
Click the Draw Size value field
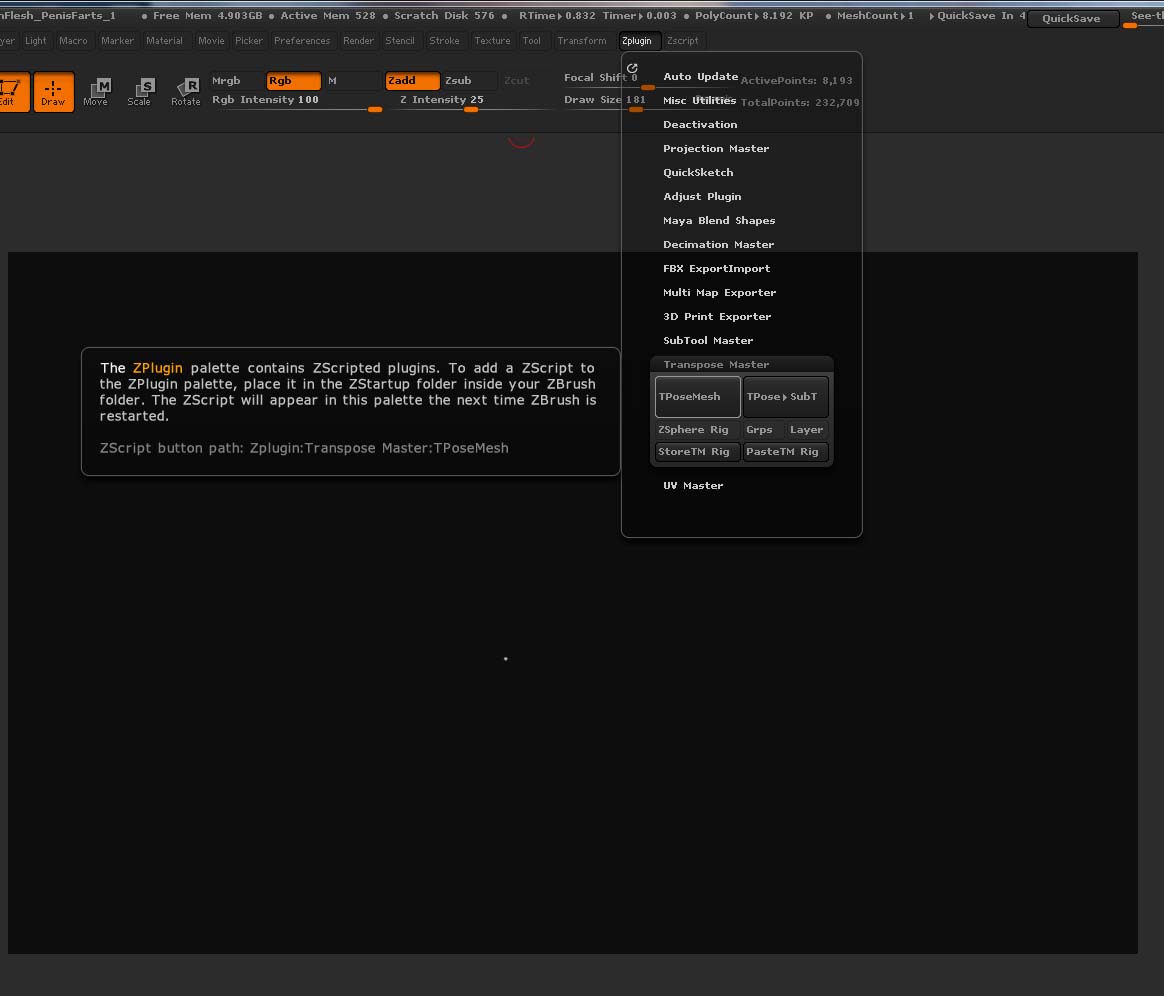(x=637, y=100)
